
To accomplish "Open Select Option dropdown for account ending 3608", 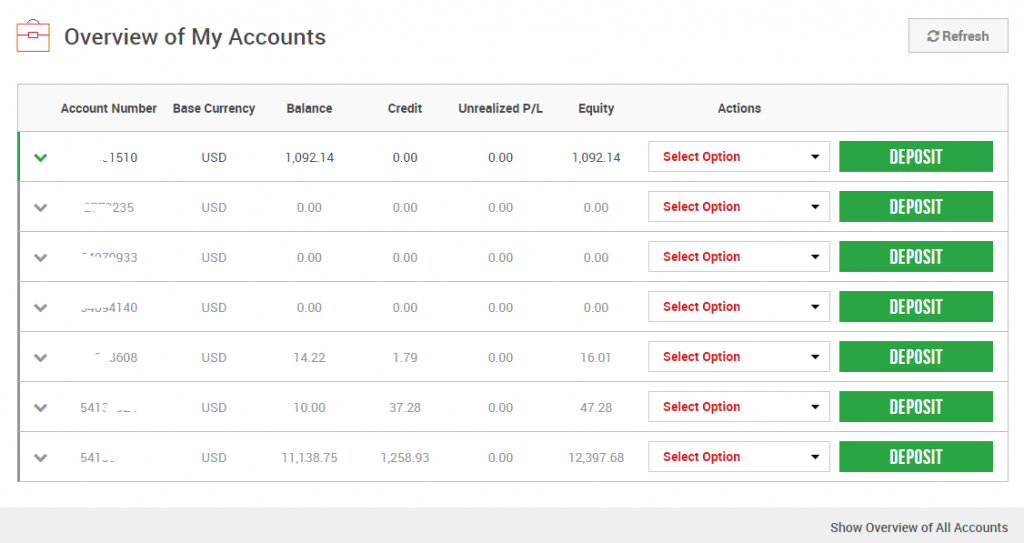I will pos(739,357).
